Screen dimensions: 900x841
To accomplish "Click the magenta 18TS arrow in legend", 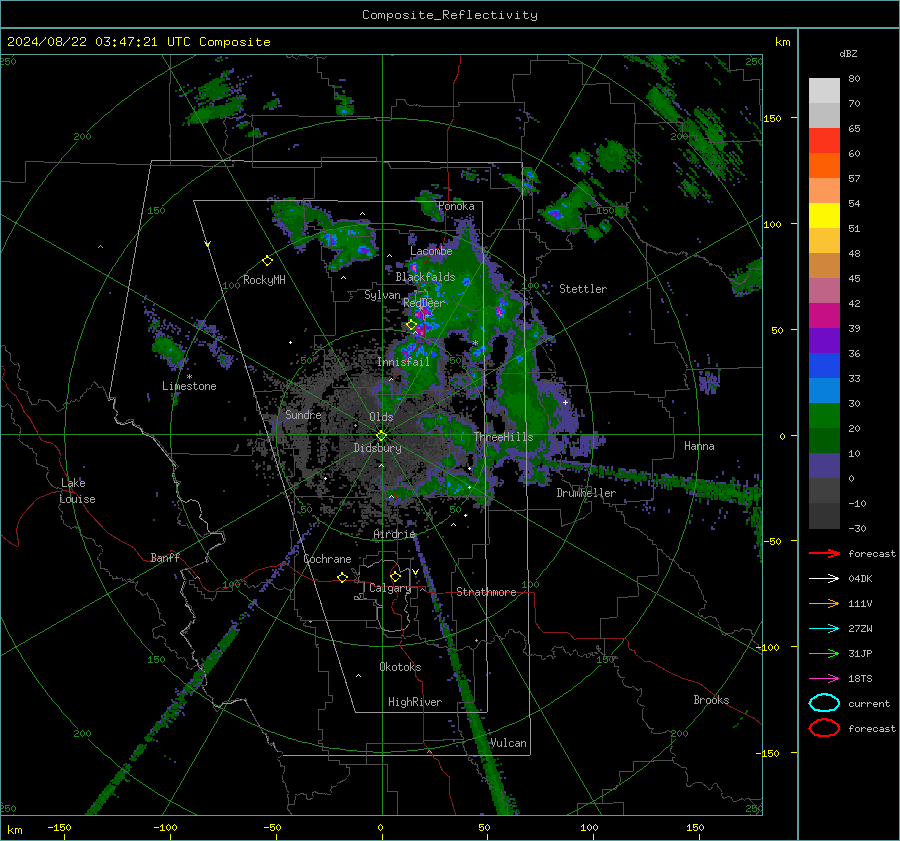I will (824, 679).
